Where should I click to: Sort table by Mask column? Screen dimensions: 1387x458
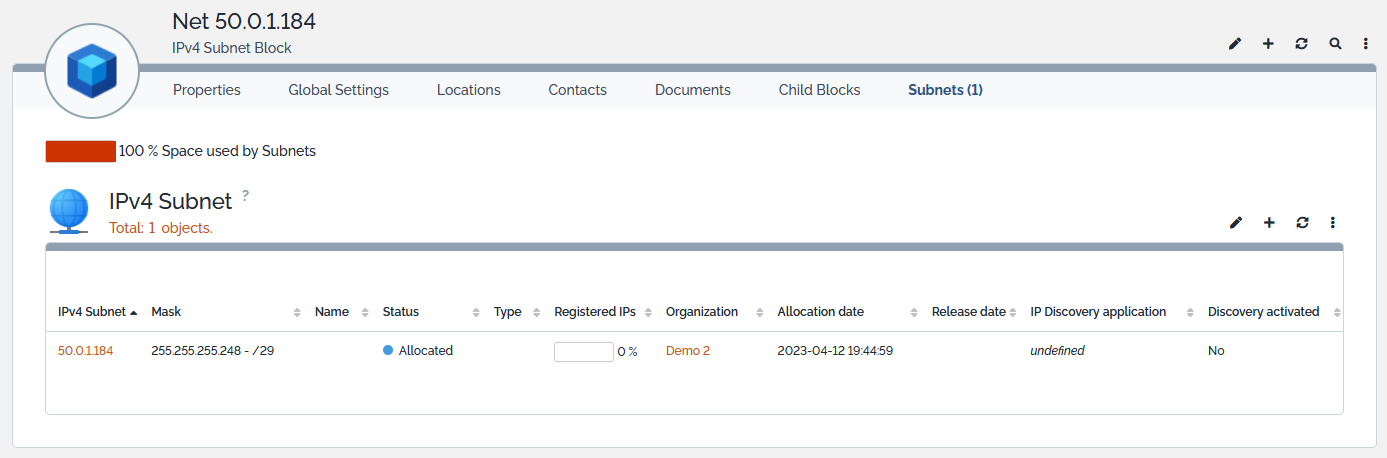click(x=166, y=312)
